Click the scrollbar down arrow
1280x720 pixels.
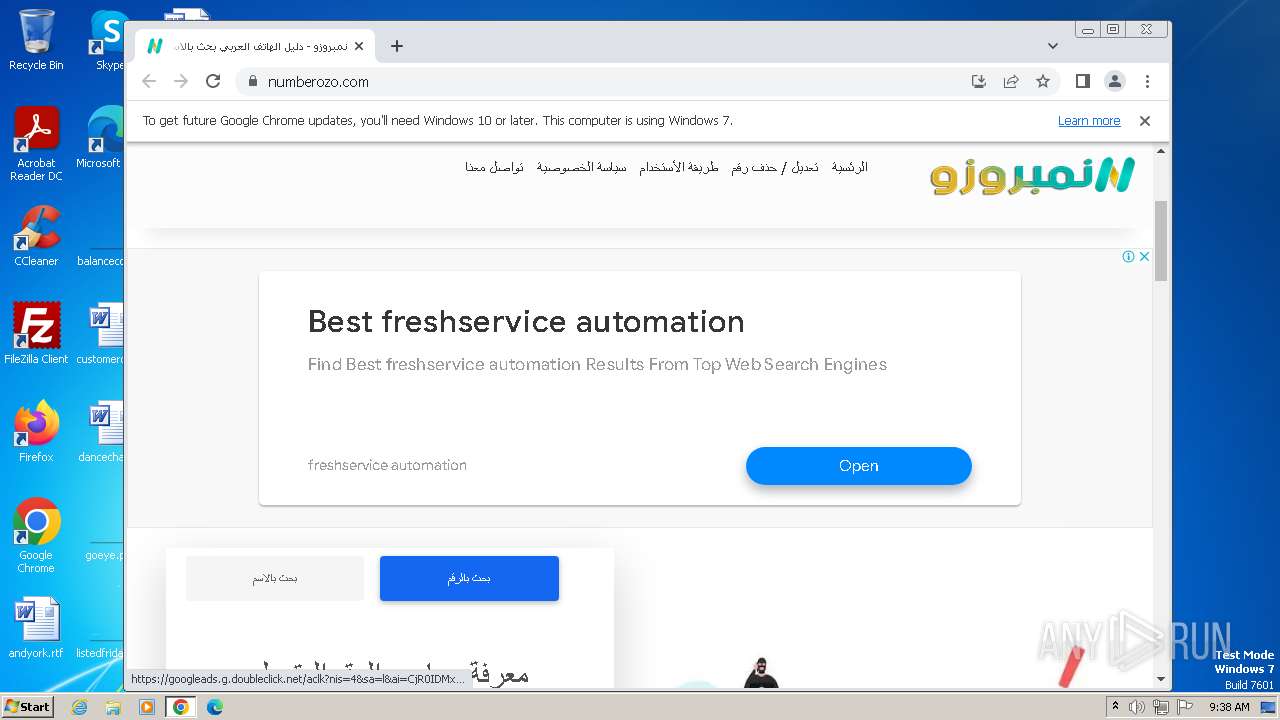1161,679
